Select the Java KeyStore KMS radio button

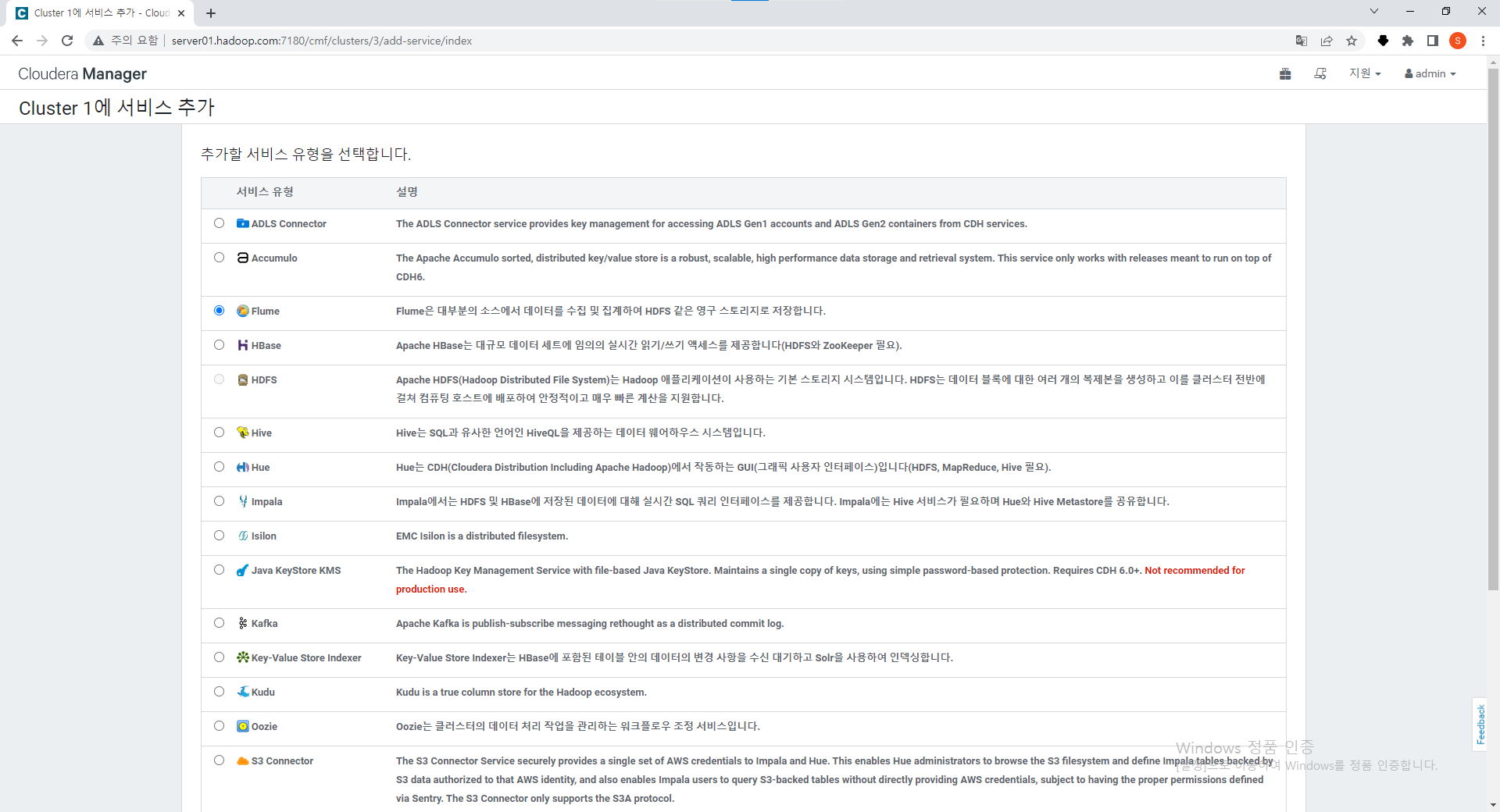click(x=219, y=570)
